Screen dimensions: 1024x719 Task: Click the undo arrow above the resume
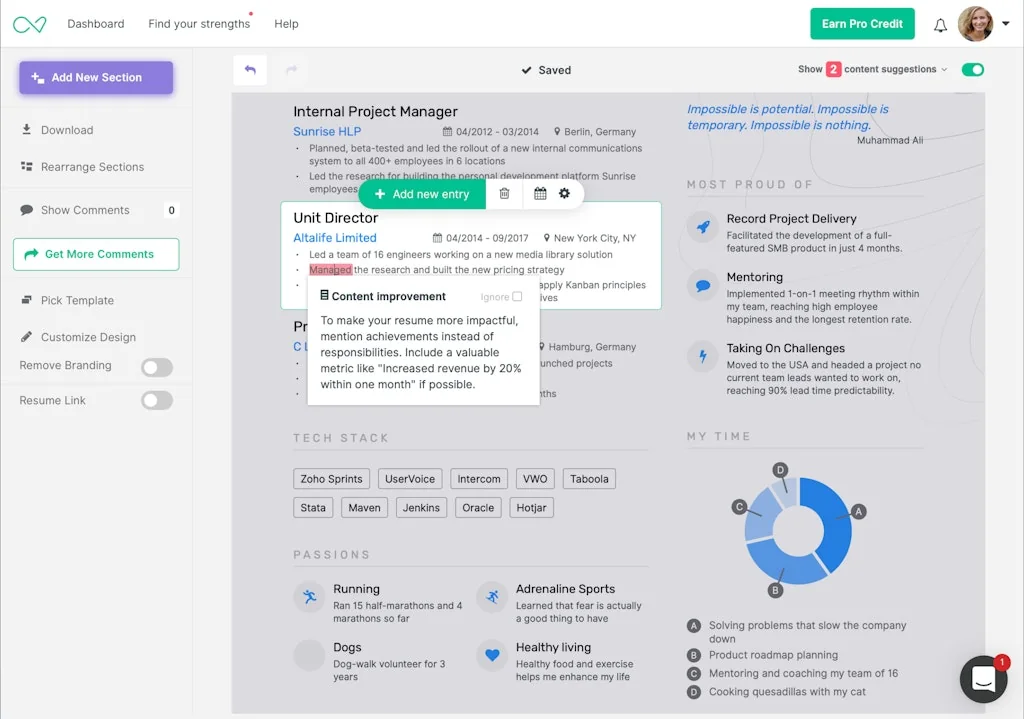[x=249, y=70]
